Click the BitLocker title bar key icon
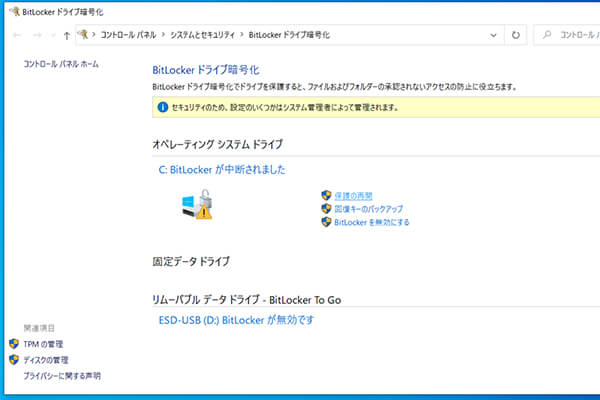 click(x=15, y=11)
